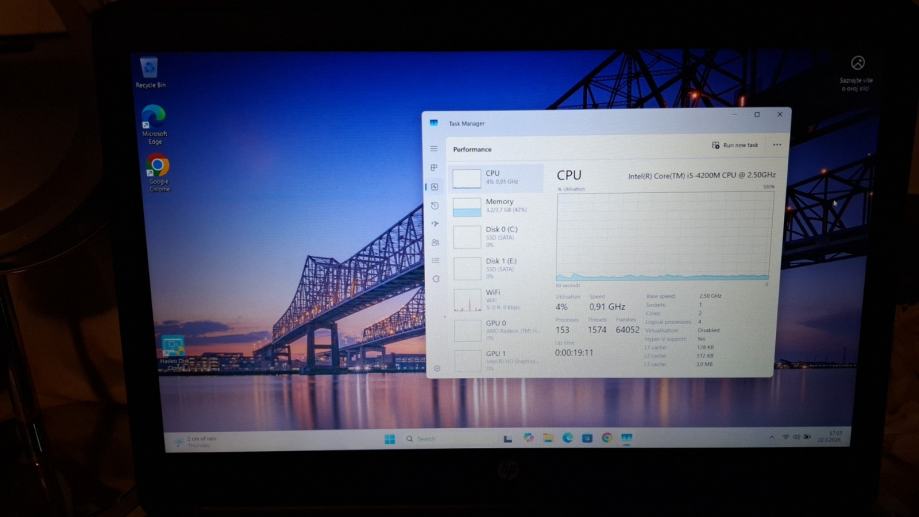Select the WiFi performance entry
919x517 pixels.
tap(496, 299)
